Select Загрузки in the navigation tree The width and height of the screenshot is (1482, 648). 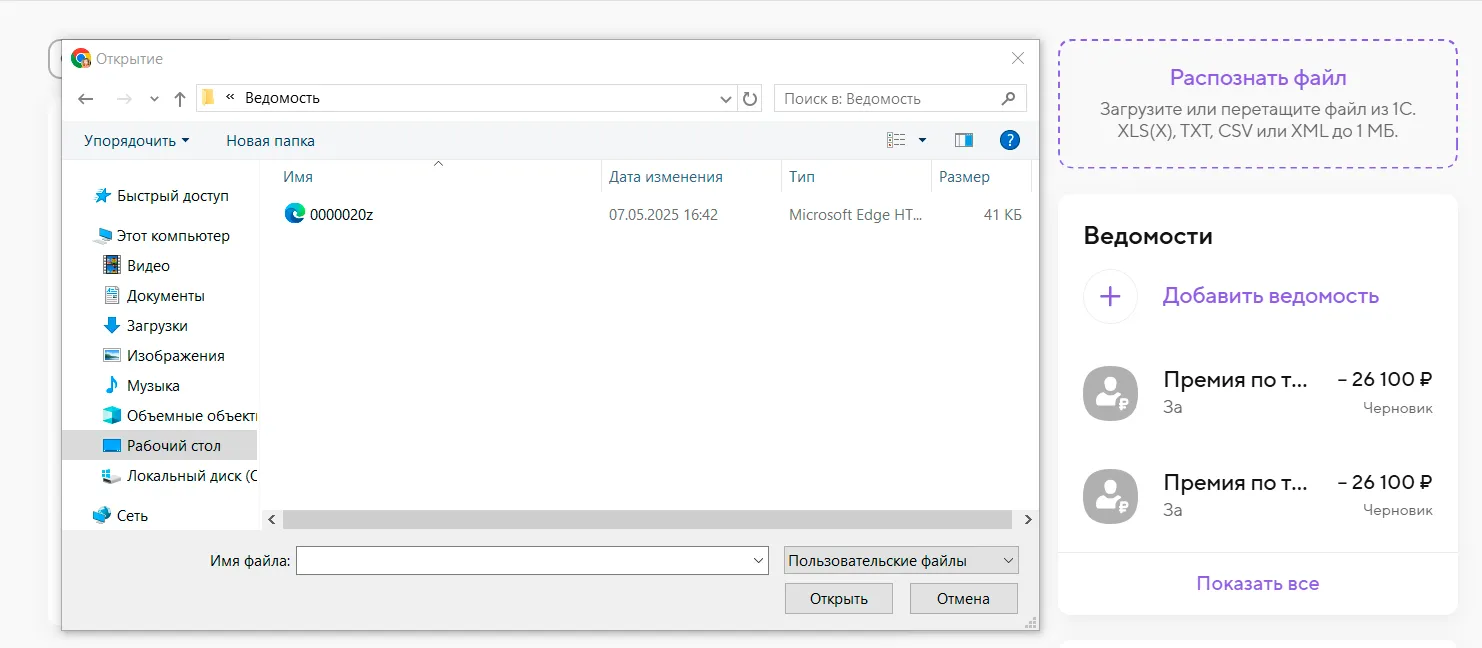coord(157,326)
